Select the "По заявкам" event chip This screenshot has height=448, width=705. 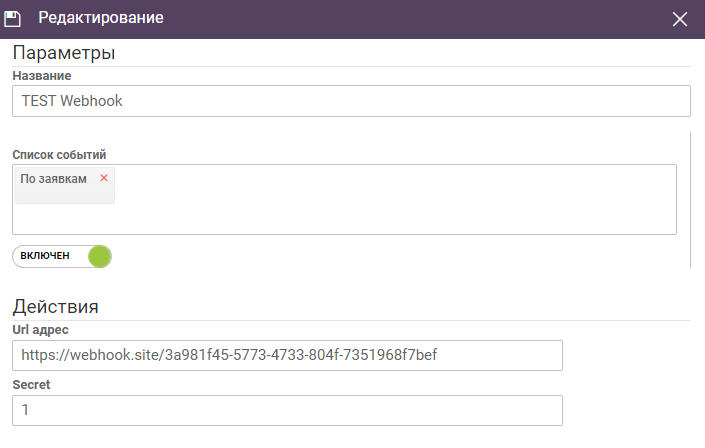click(x=54, y=179)
